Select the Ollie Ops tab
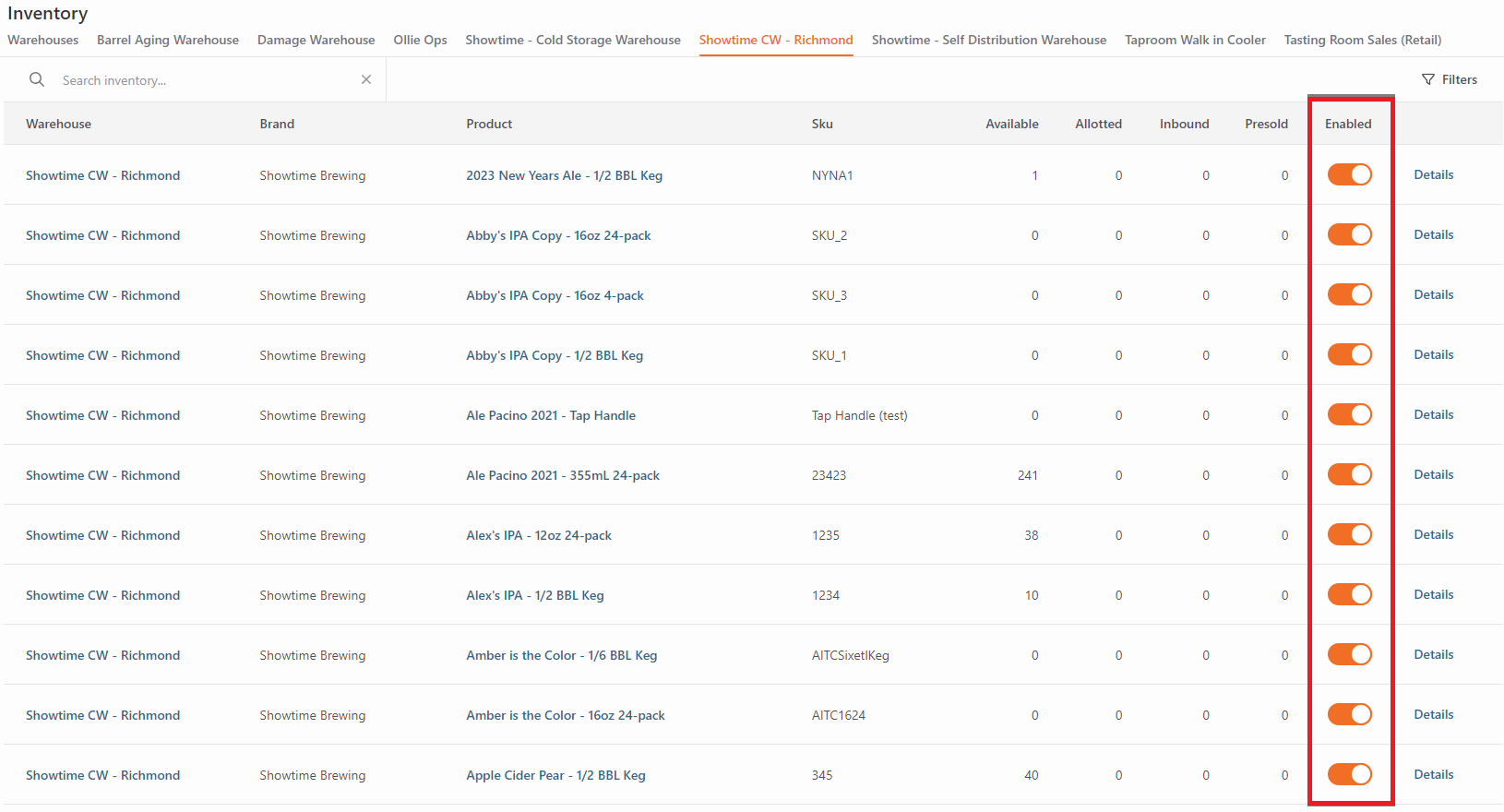Image resolution: width=1504 pixels, height=812 pixels. 420,40
